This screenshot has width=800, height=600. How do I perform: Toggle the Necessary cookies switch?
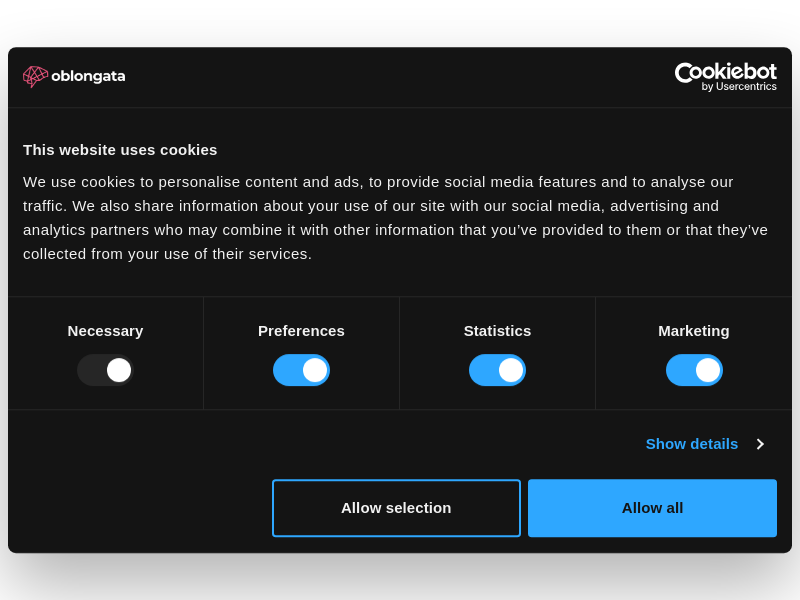(105, 370)
